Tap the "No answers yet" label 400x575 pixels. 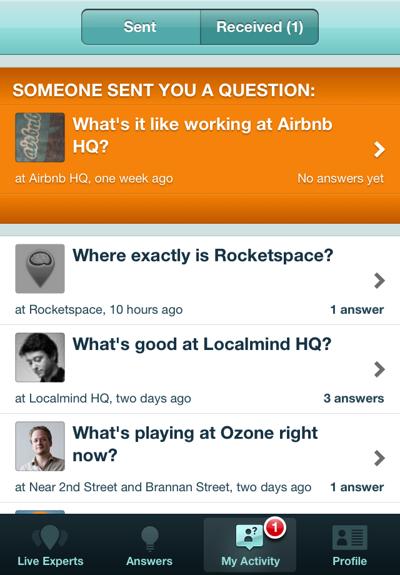pos(340,179)
